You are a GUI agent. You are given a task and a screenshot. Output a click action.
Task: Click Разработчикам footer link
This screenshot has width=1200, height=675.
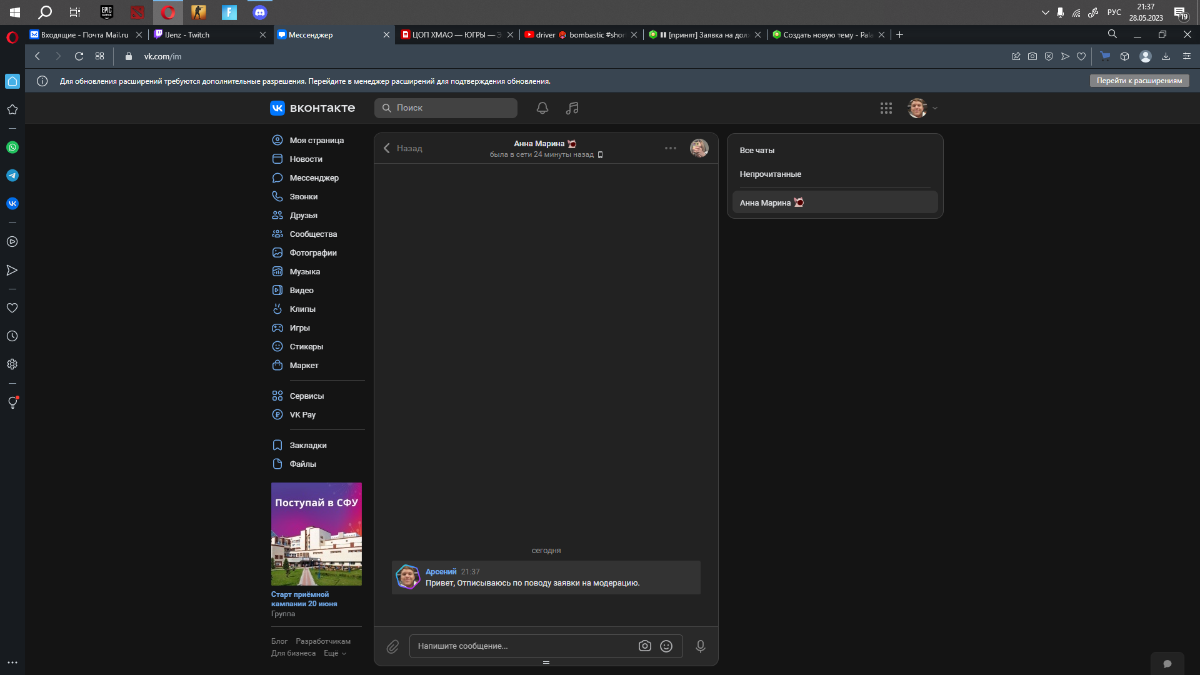pos(324,641)
